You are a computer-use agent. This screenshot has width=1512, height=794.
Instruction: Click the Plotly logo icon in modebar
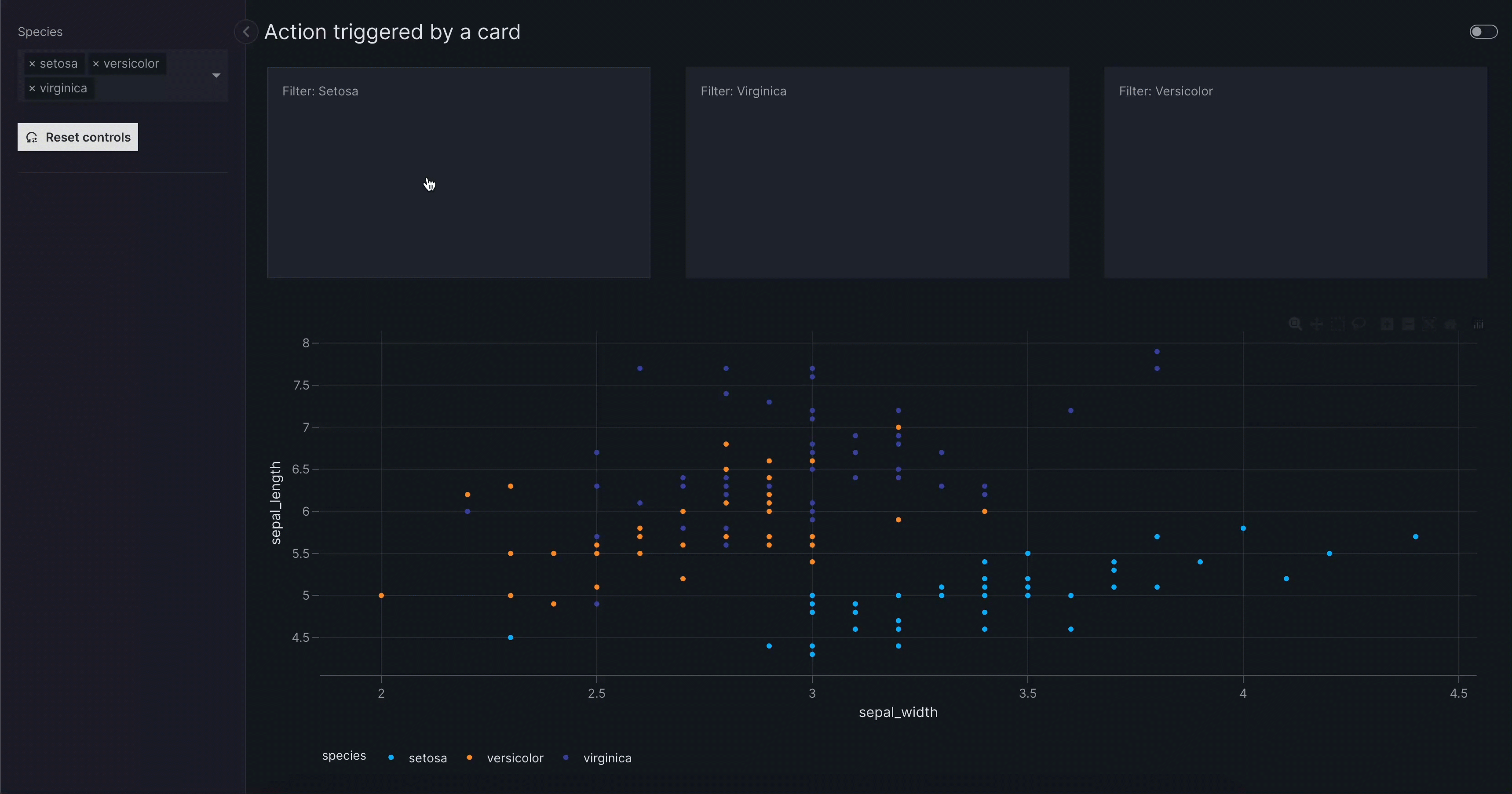pos(1479,324)
